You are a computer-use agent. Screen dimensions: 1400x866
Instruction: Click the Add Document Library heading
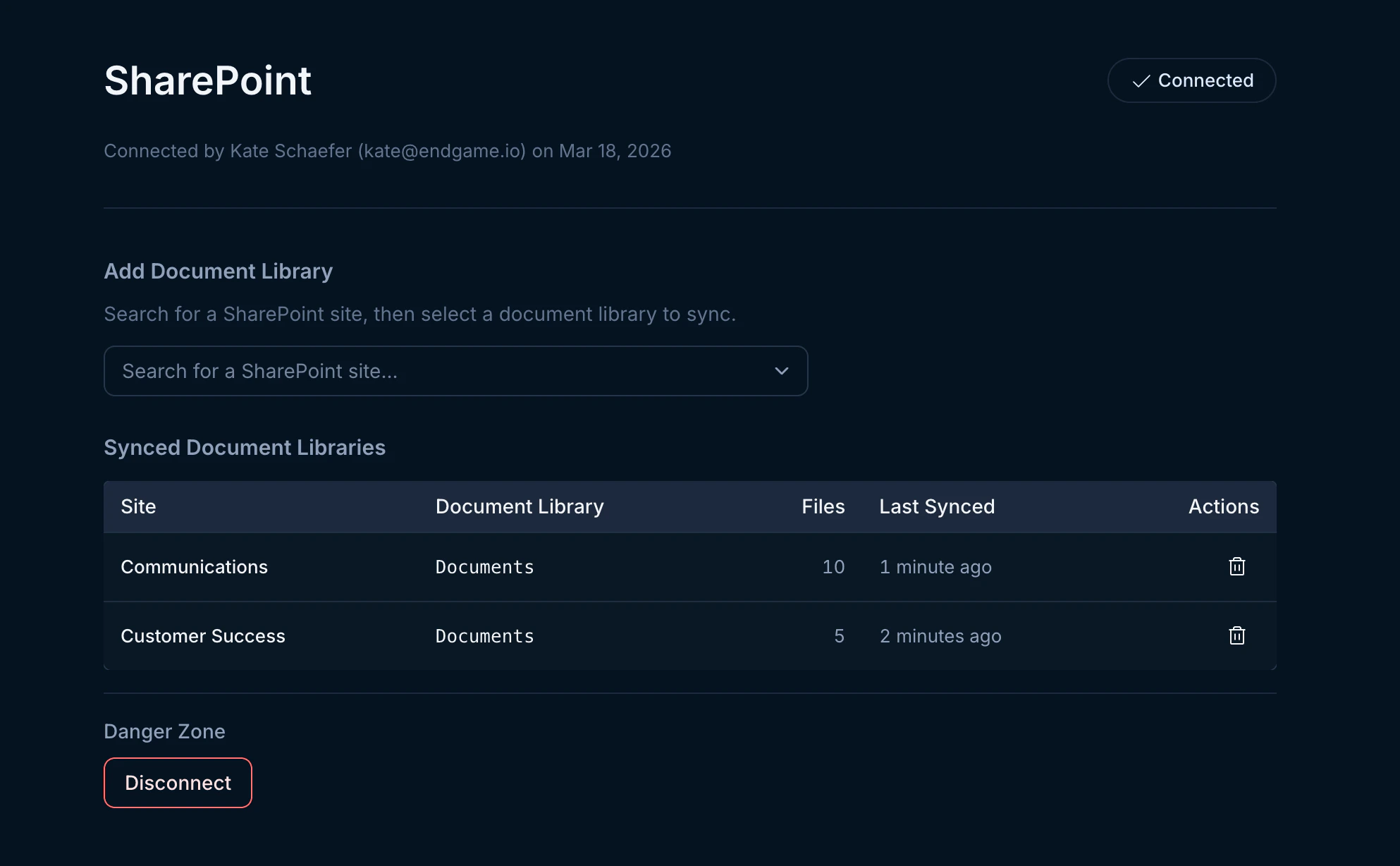click(219, 271)
